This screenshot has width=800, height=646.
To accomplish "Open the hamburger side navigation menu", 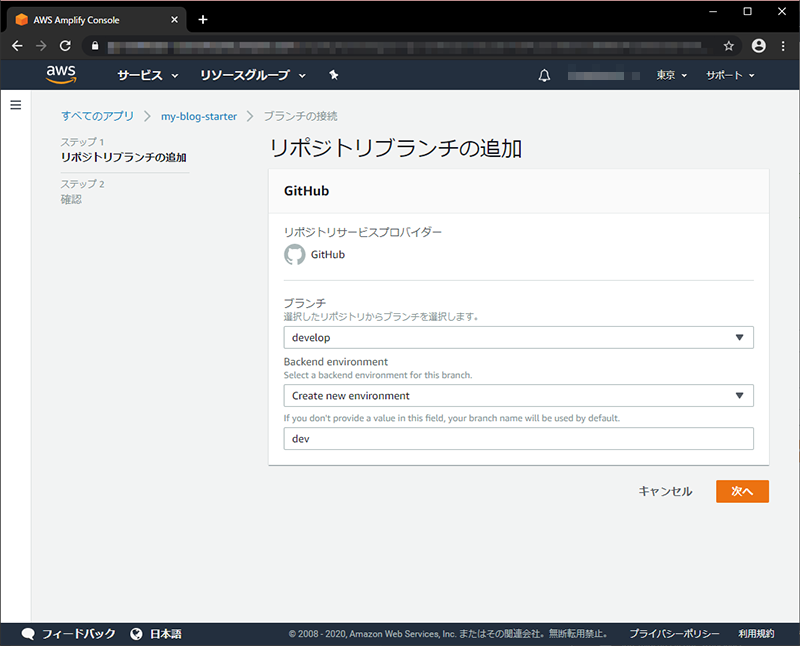I will (x=16, y=105).
